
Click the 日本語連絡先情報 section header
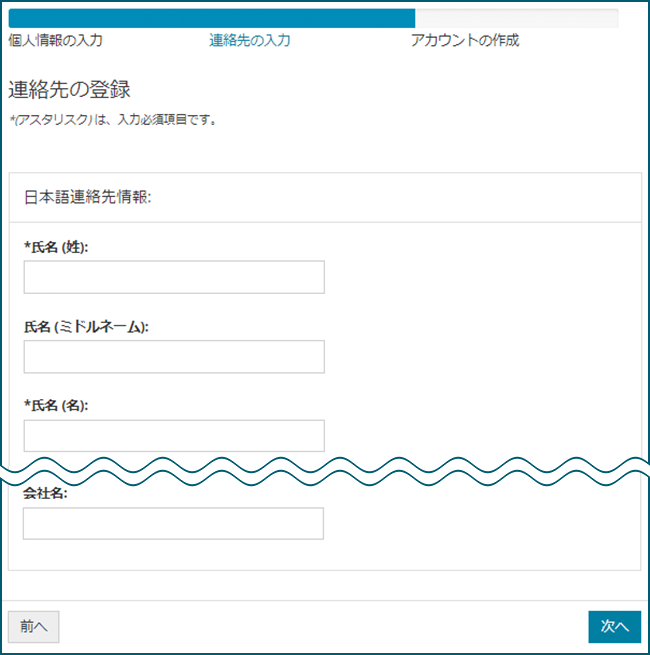(x=88, y=197)
